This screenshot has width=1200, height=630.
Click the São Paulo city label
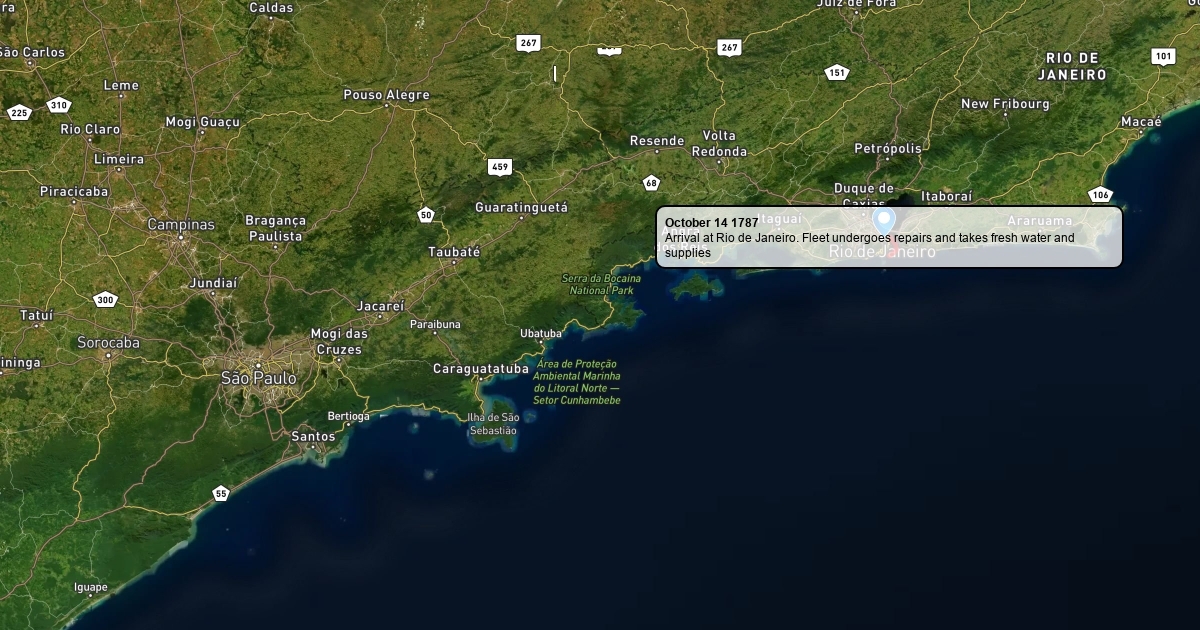point(258,378)
